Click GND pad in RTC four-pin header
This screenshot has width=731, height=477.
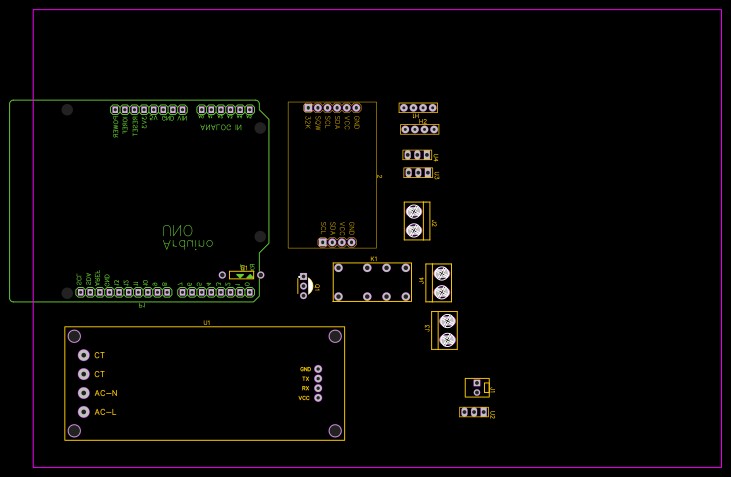352,242
